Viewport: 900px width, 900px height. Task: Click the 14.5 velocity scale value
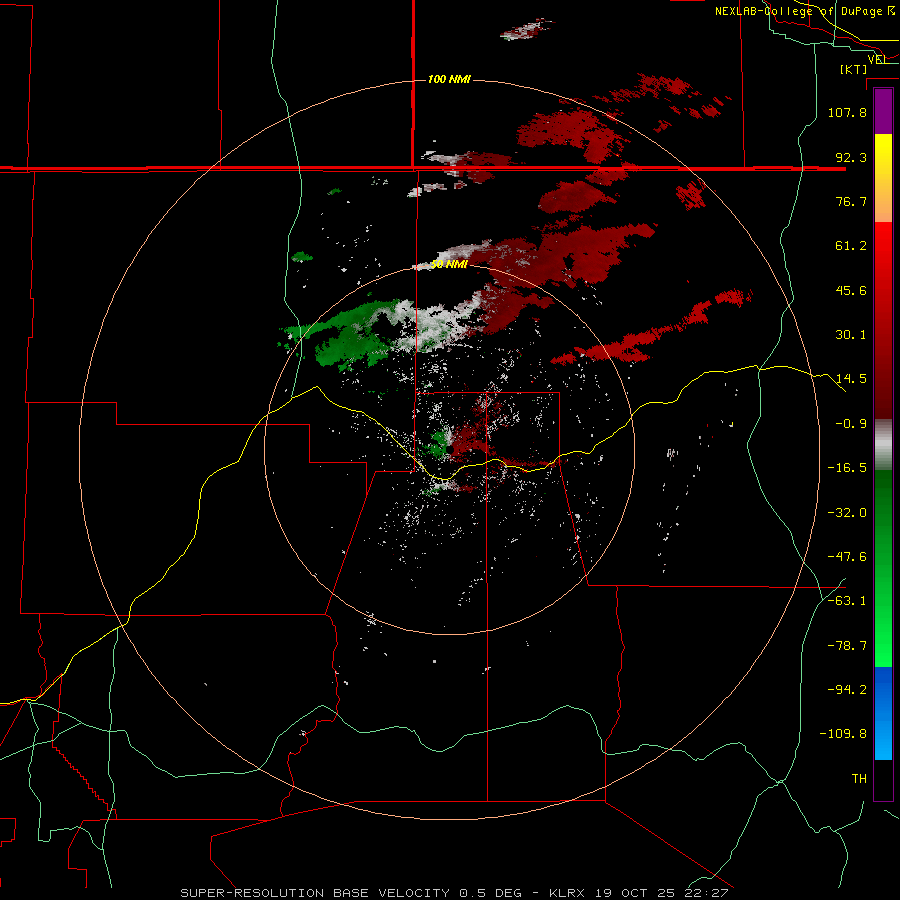pos(851,379)
